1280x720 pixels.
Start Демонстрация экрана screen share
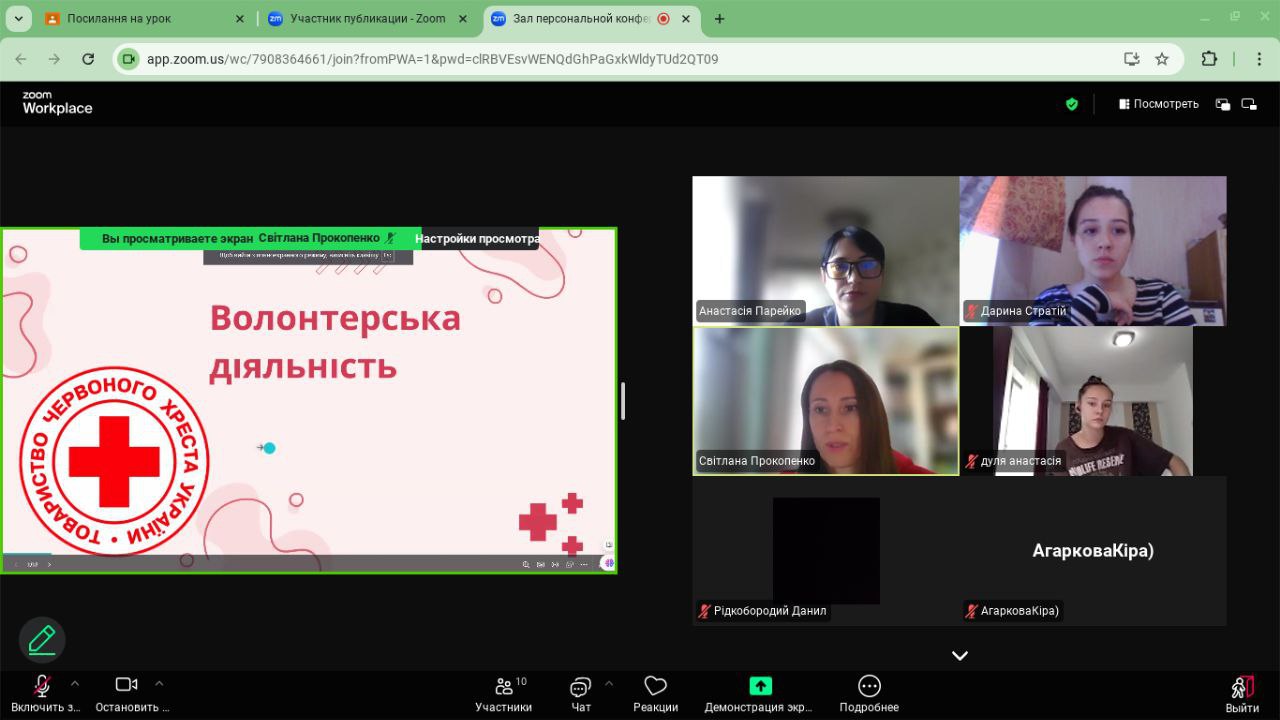[x=759, y=693]
